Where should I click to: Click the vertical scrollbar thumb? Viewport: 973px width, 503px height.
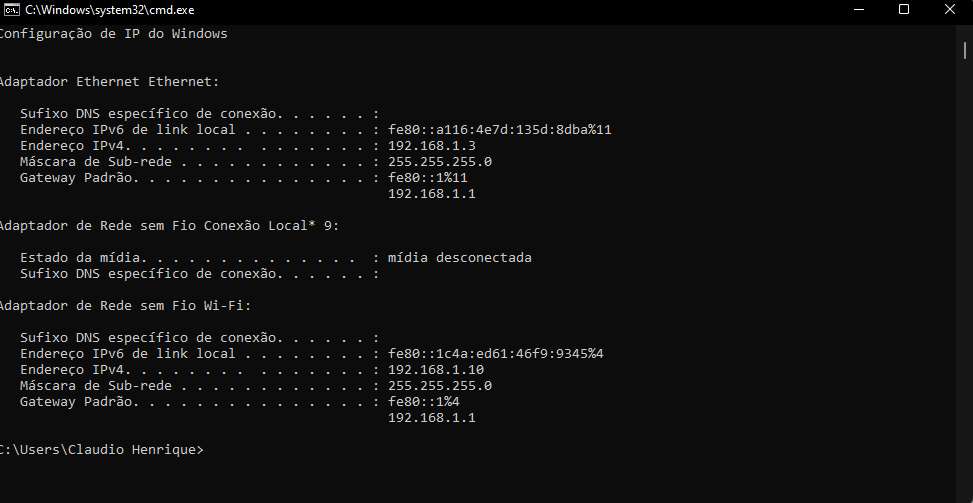[x=966, y=50]
